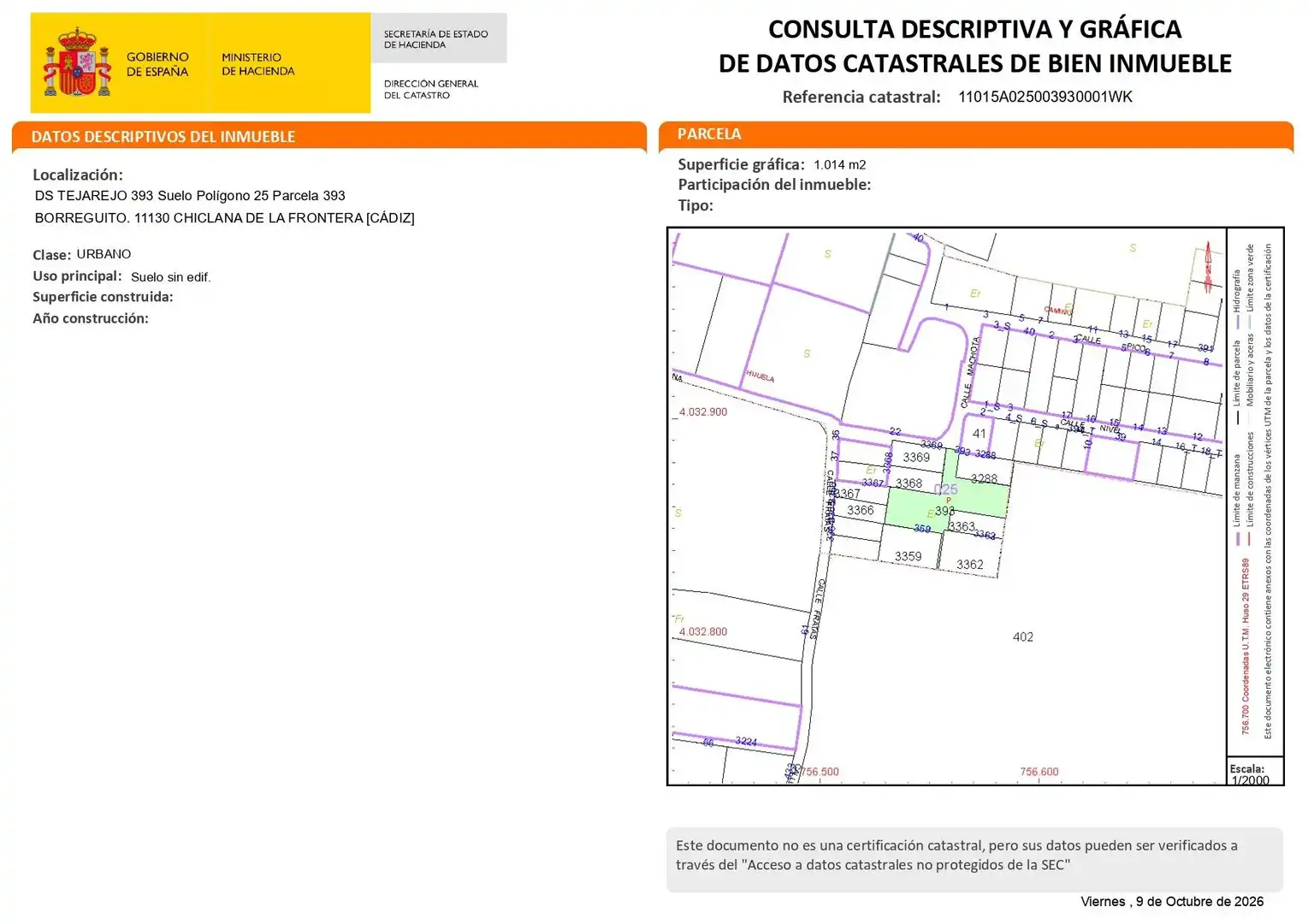Click the Datos Descriptivos del Inmueble header
Image resolution: width=1308 pixels, height=924 pixels.
[x=328, y=136]
